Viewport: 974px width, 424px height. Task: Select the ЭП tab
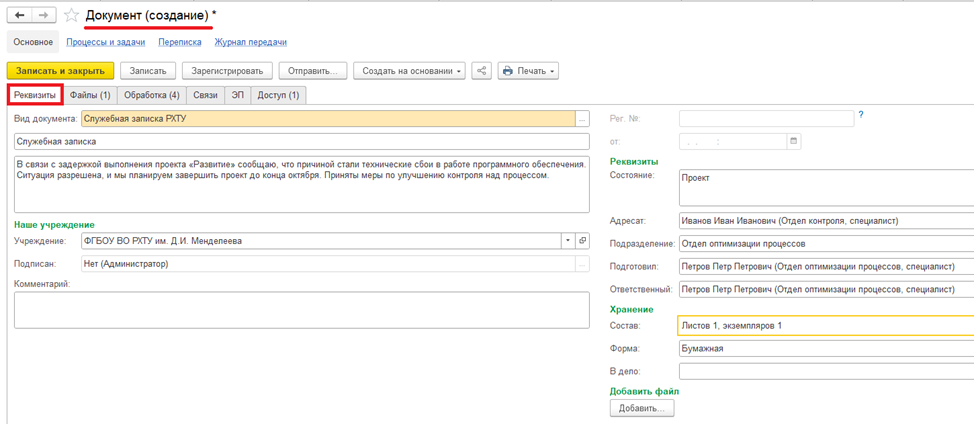237,95
